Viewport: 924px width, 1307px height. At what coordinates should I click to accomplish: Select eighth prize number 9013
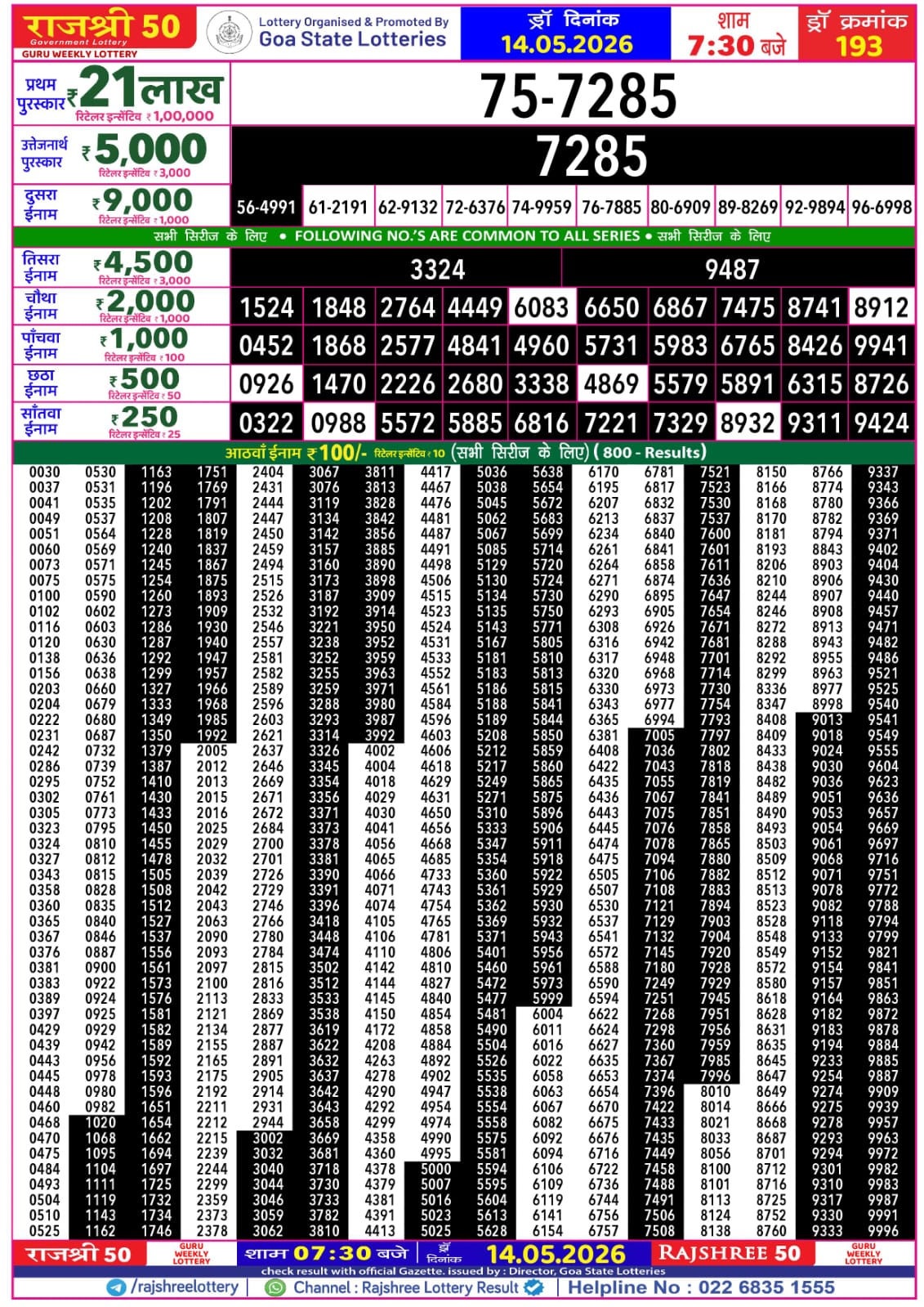[x=827, y=720]
